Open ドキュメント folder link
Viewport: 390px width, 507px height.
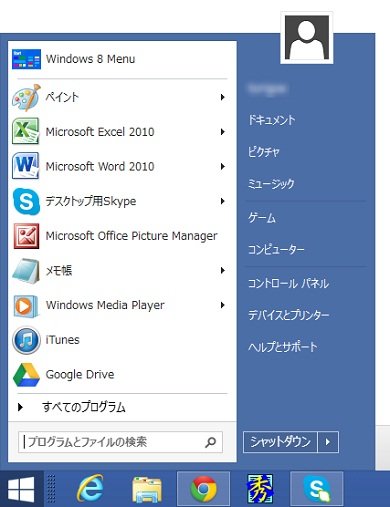click(271, 120)
